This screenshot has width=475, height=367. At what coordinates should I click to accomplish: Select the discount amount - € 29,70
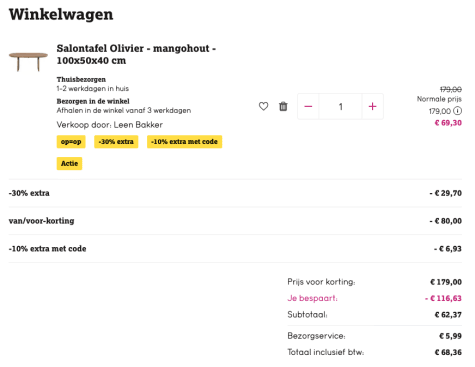(446, 193)
